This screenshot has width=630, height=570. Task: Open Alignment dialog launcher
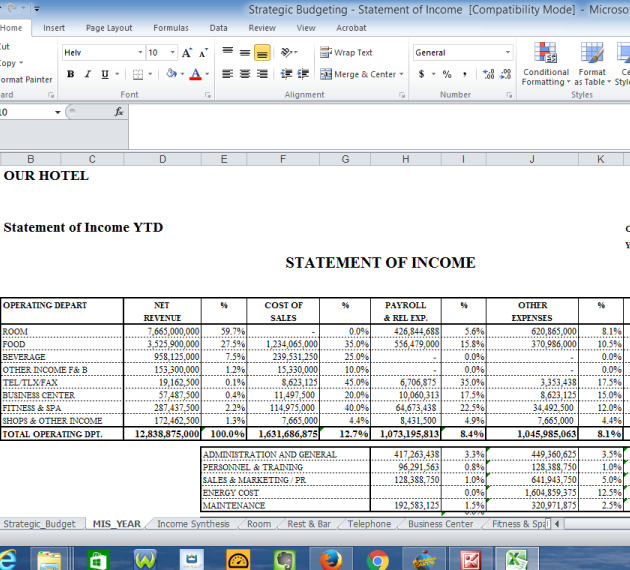(402, 95)
